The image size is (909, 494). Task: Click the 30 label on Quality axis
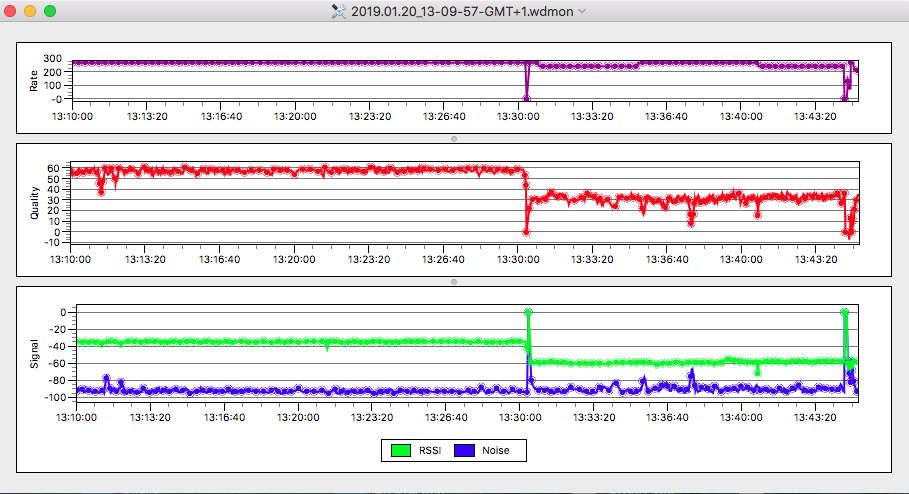53,200
